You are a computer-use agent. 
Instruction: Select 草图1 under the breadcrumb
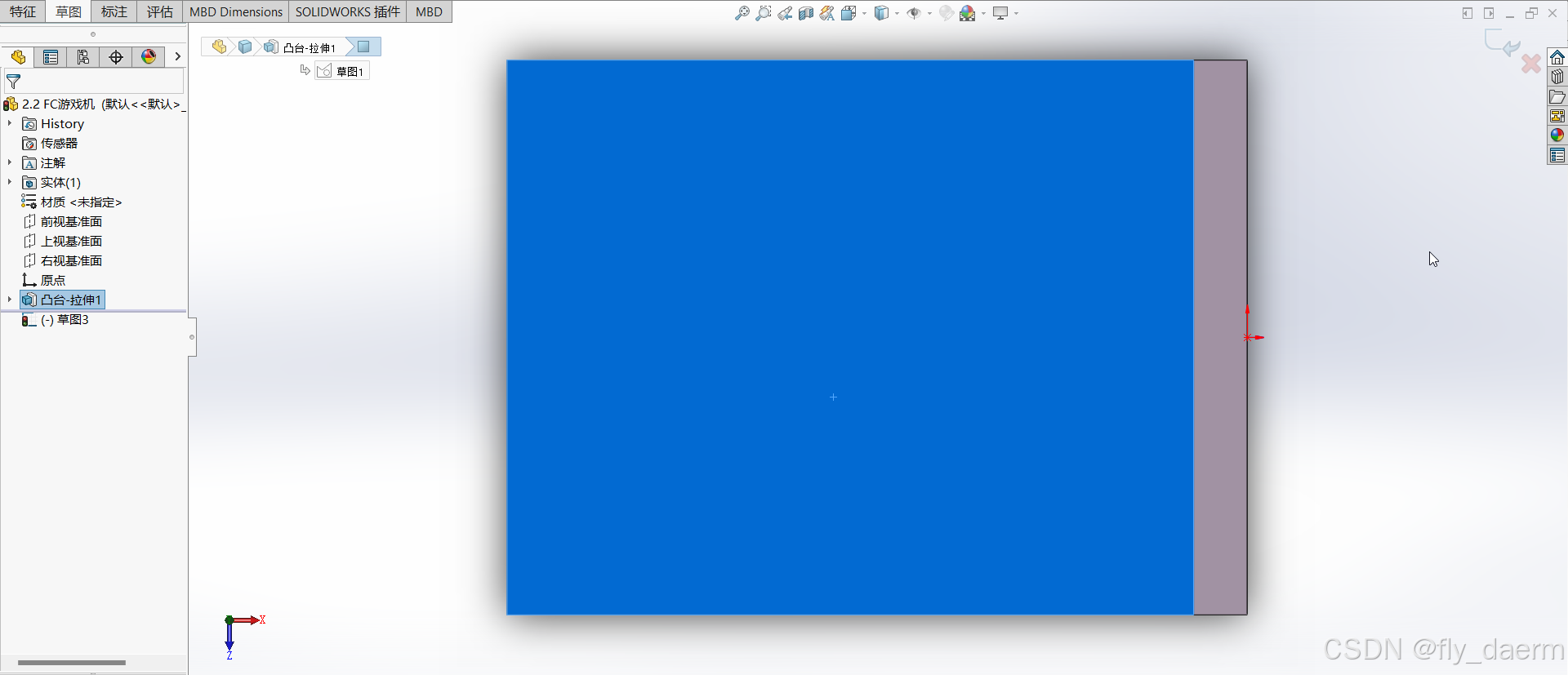click(341, 71)
